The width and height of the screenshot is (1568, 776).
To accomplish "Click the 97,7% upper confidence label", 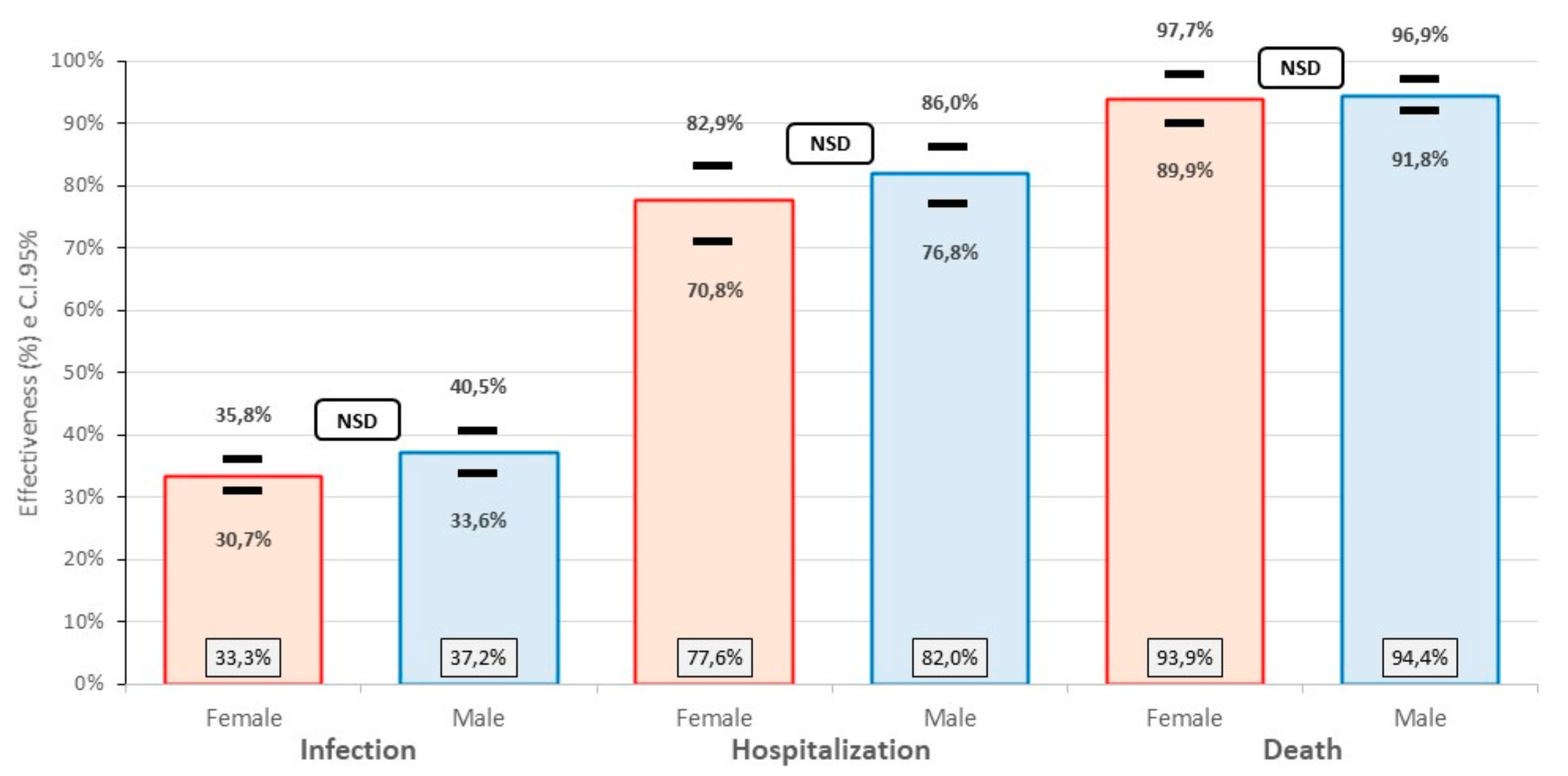I will coord(1185,30).
